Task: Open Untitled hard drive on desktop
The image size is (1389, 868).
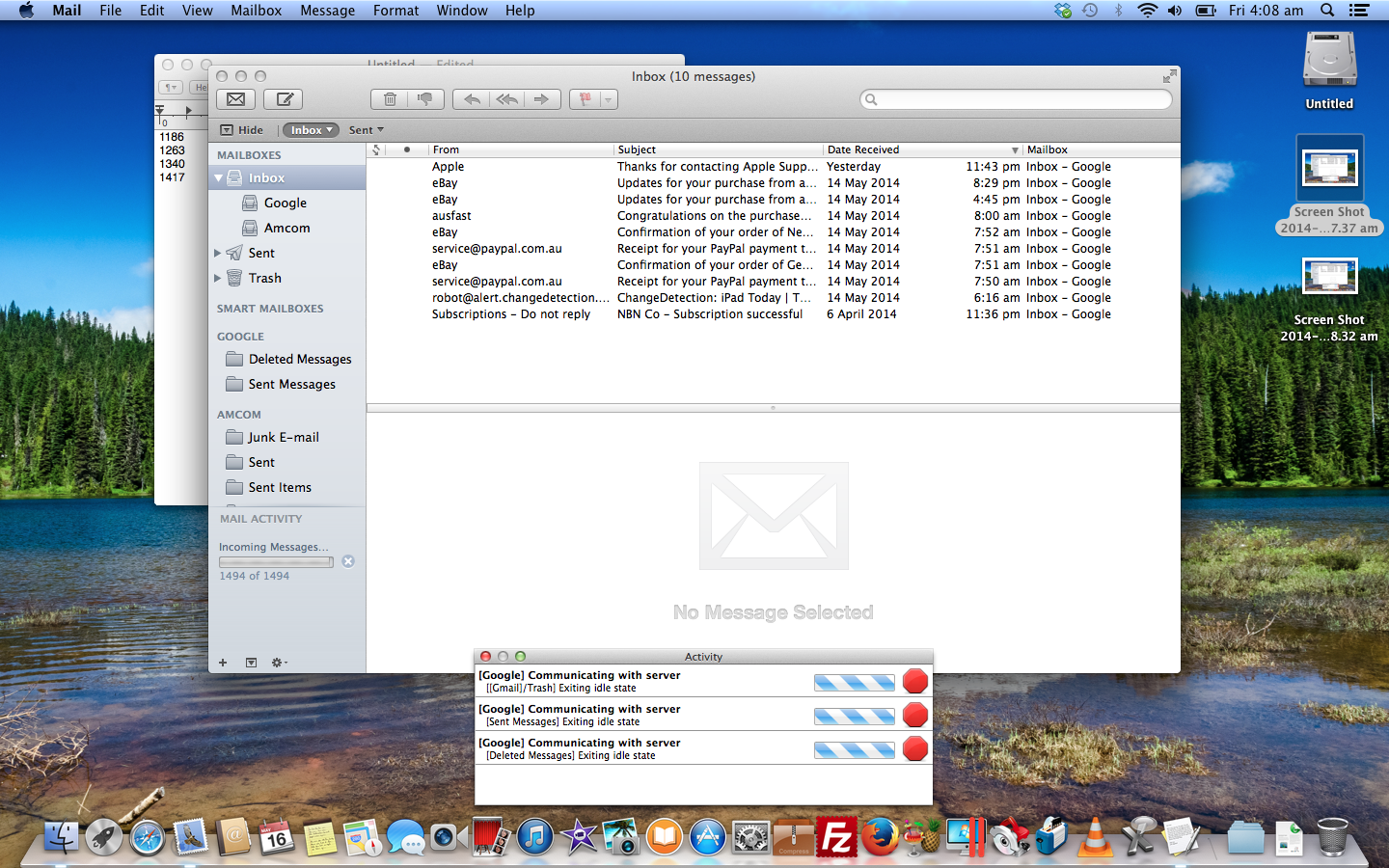Action: [x=1329, y=69]
